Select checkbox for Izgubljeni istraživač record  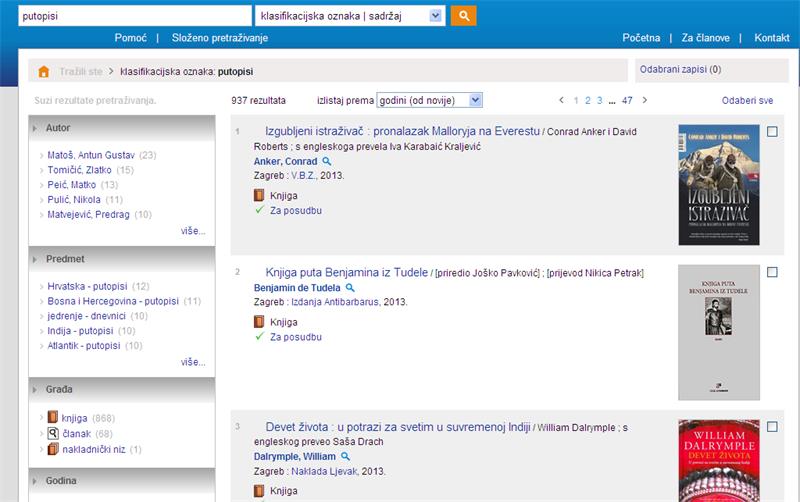(772, 132)
